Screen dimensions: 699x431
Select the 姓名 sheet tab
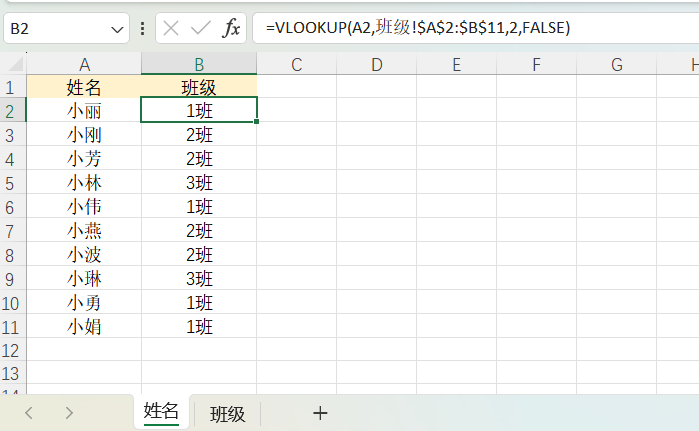tap(161, 412)
